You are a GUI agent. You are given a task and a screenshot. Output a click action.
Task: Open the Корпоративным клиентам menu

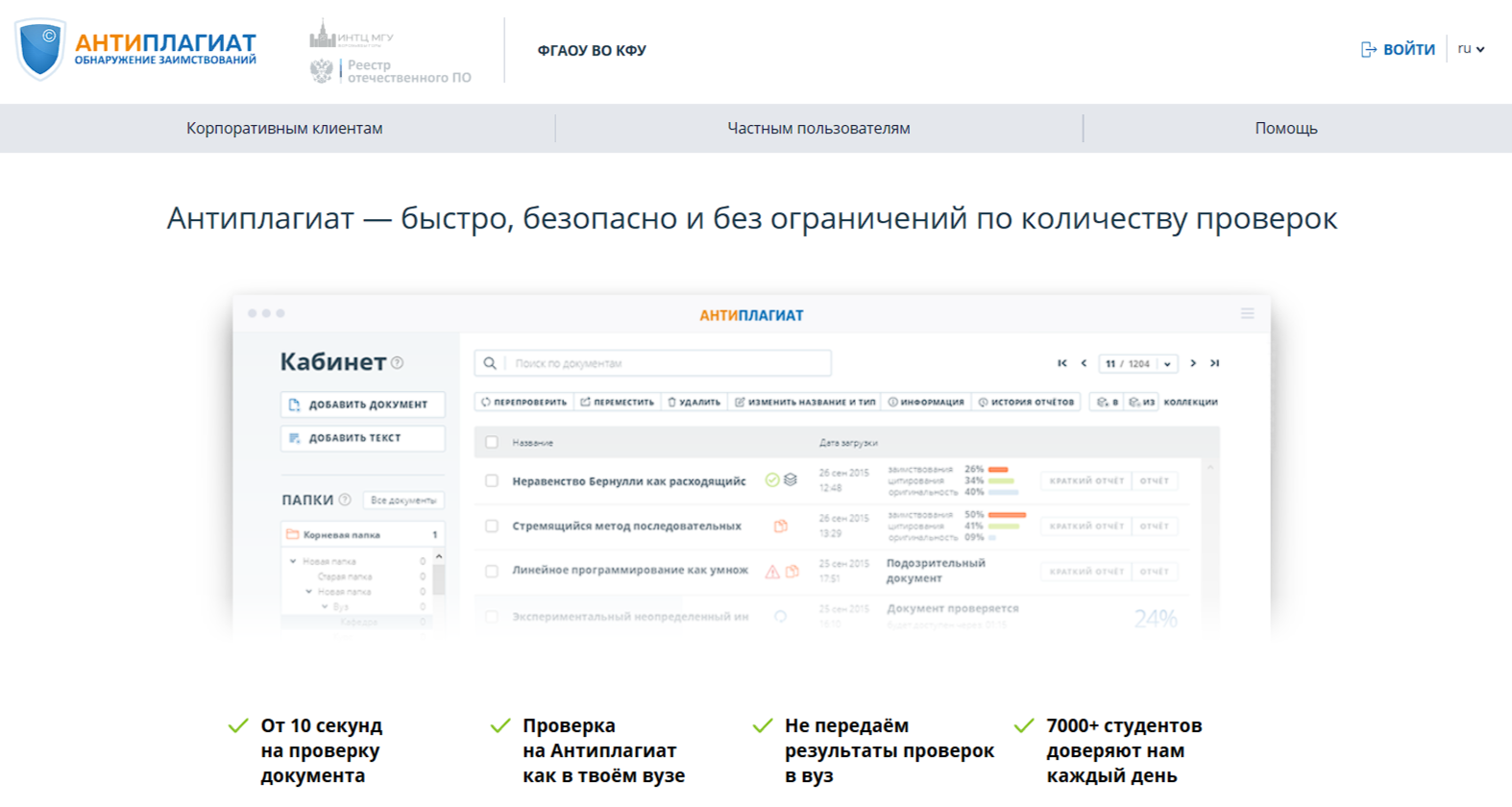284,129
